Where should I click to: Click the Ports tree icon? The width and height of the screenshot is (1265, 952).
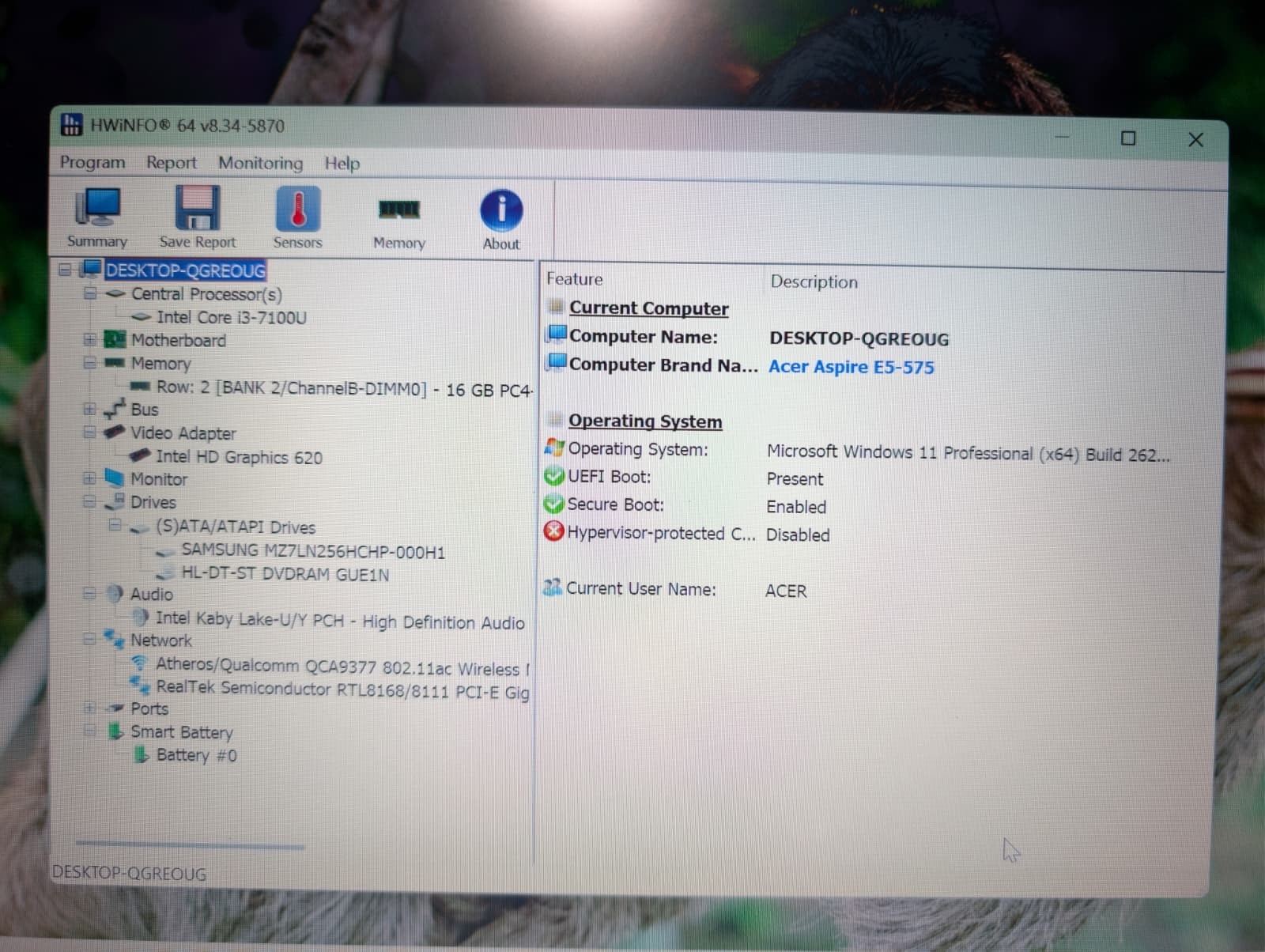[x=116, y=708]
